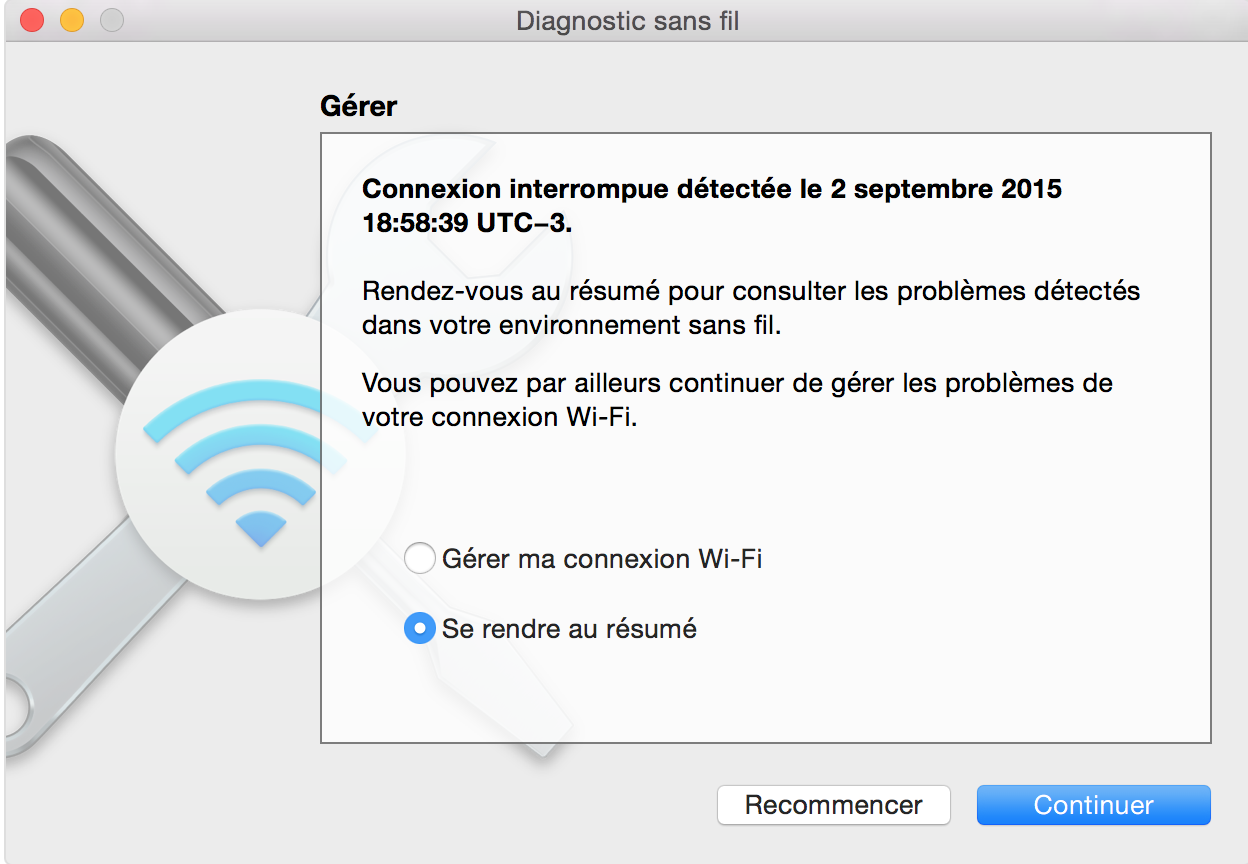Screen dimensions: 1248x864
Task: Choose the "Se rendre au résumé" radio button
Action: pos(419,629)
